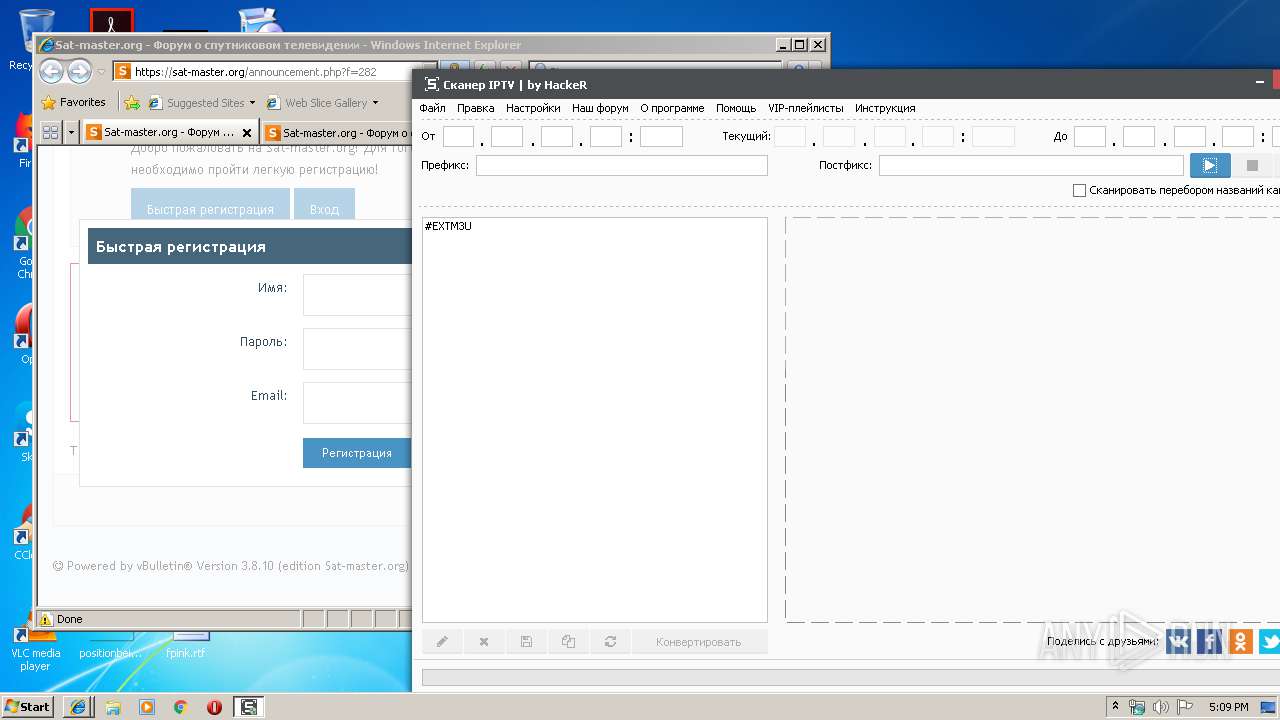Viewport: 1280px width, 720px height.
Task: Click the Internet Explorer address bar URL
Action: pos(255,72)
